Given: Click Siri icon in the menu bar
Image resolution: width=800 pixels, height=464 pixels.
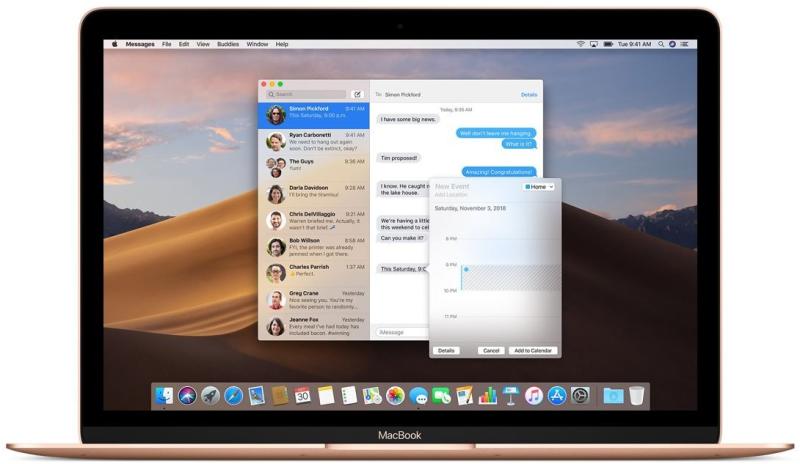Looking at the screenshot, I should [672, 44].
